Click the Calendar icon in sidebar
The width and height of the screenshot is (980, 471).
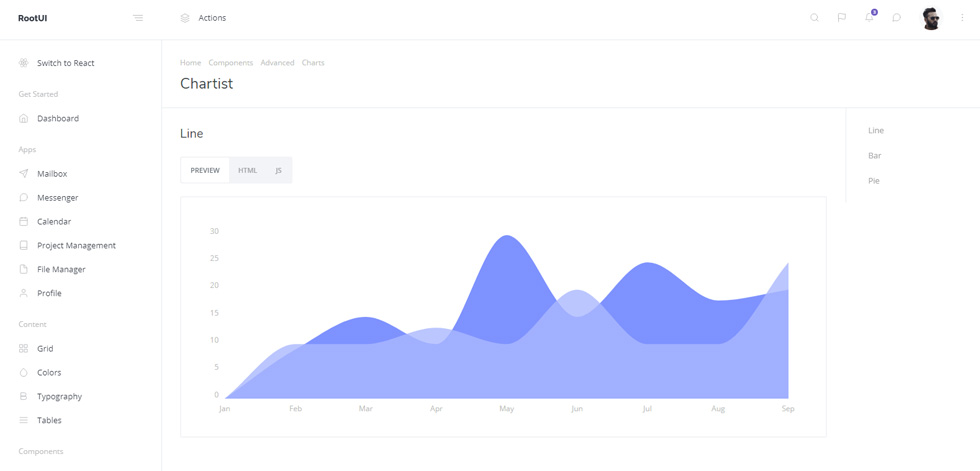coord(24,221)
